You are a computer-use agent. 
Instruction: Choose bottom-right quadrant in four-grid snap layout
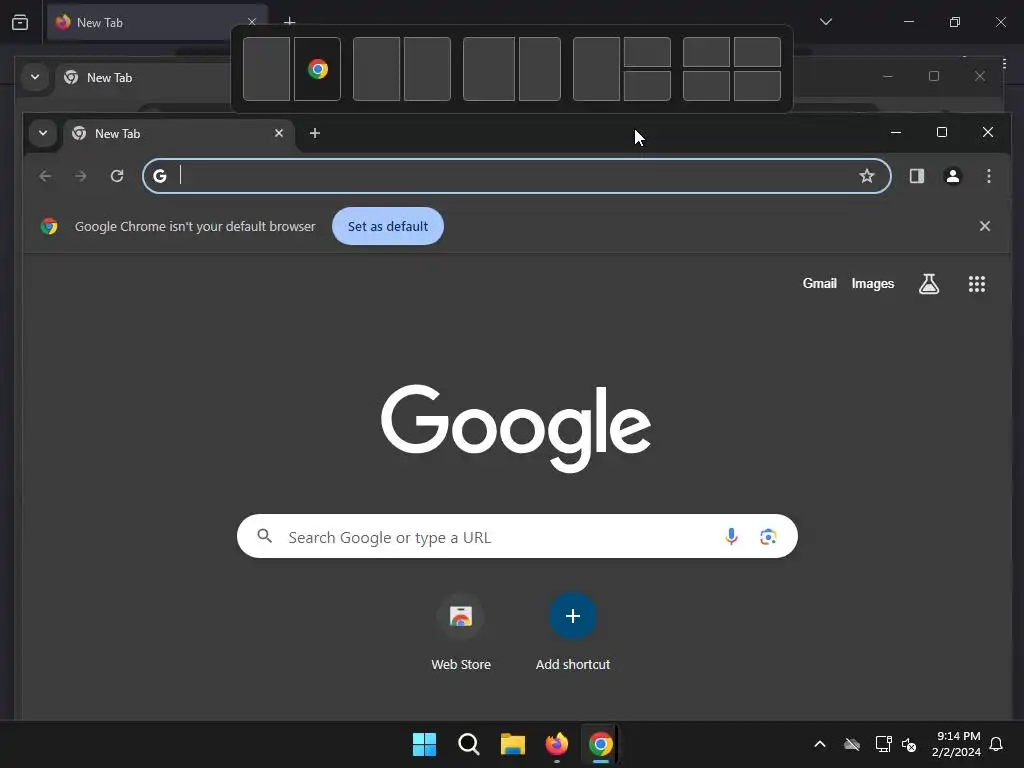pyautogui.click(x=758, y=86)
